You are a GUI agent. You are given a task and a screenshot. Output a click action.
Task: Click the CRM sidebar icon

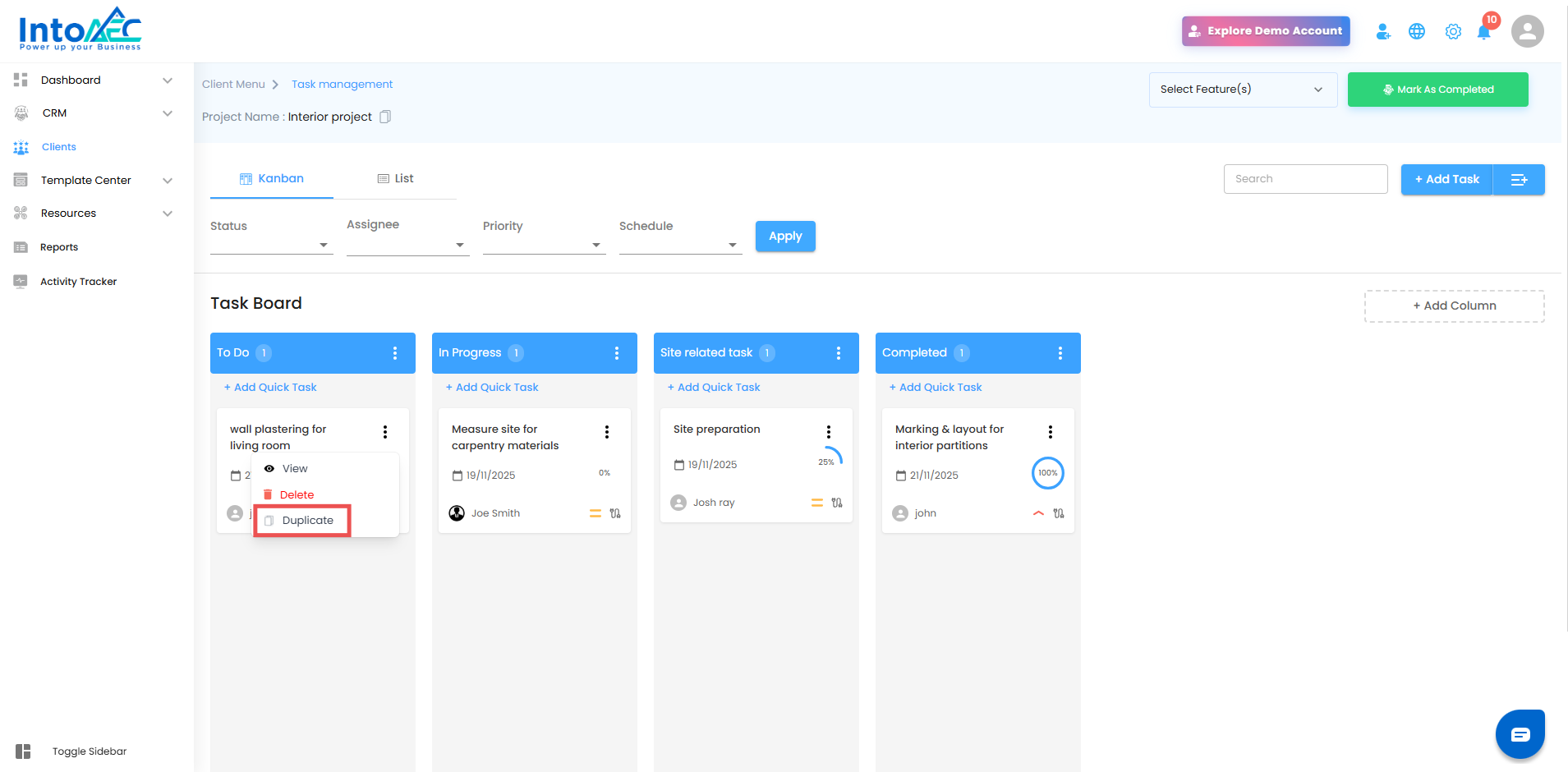pyautogui.click(x=21, y=113)
